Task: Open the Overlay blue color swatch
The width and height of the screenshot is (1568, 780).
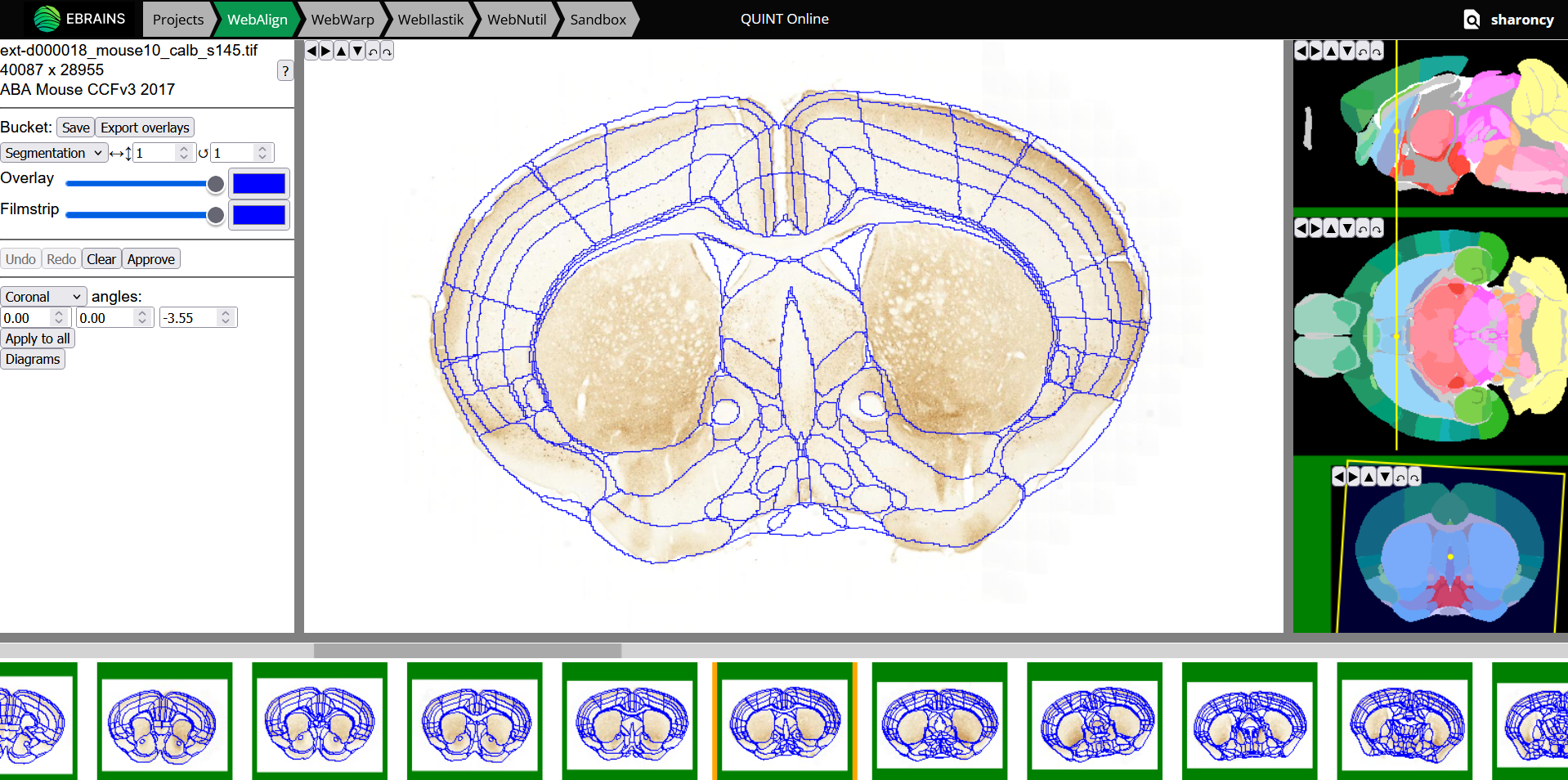Action: point(259,184)
